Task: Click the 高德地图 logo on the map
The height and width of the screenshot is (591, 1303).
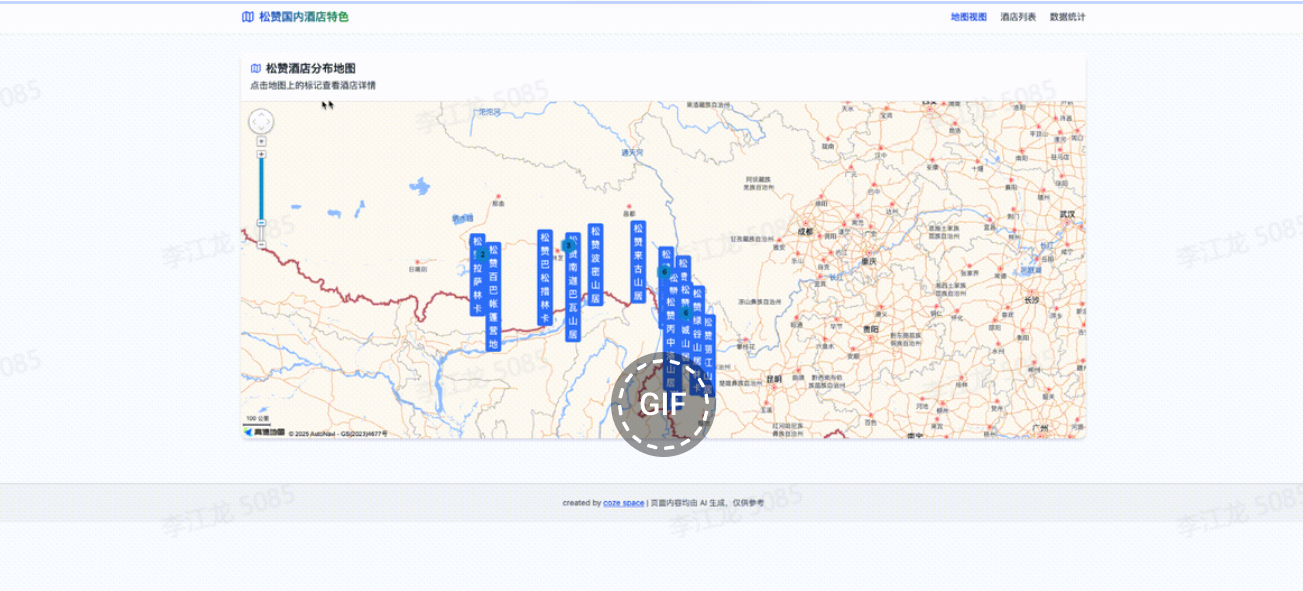Action: click(x=264, y=432)
